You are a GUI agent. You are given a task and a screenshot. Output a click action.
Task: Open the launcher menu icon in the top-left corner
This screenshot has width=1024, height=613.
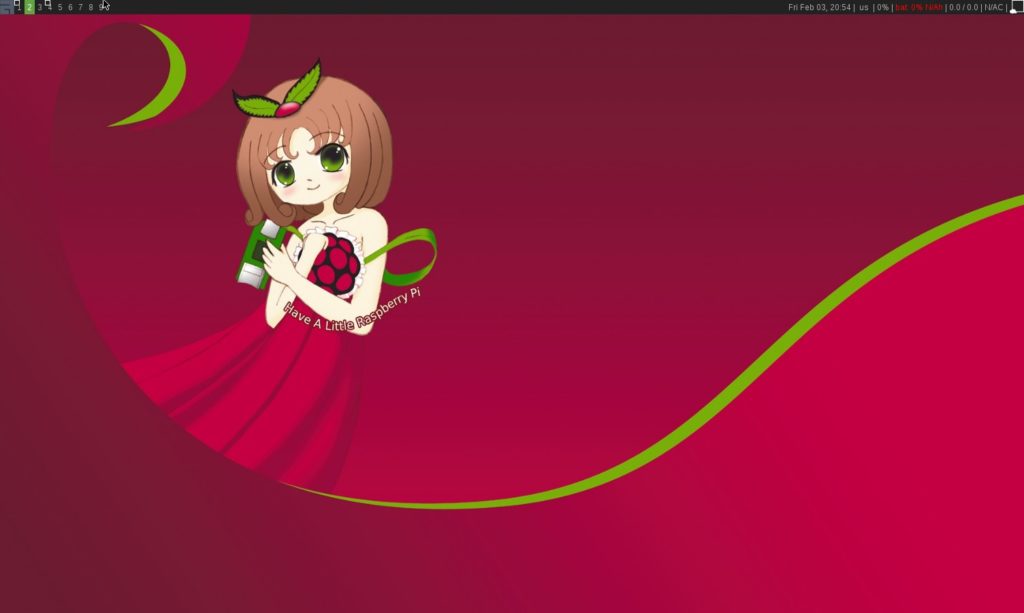pos(6,7)
